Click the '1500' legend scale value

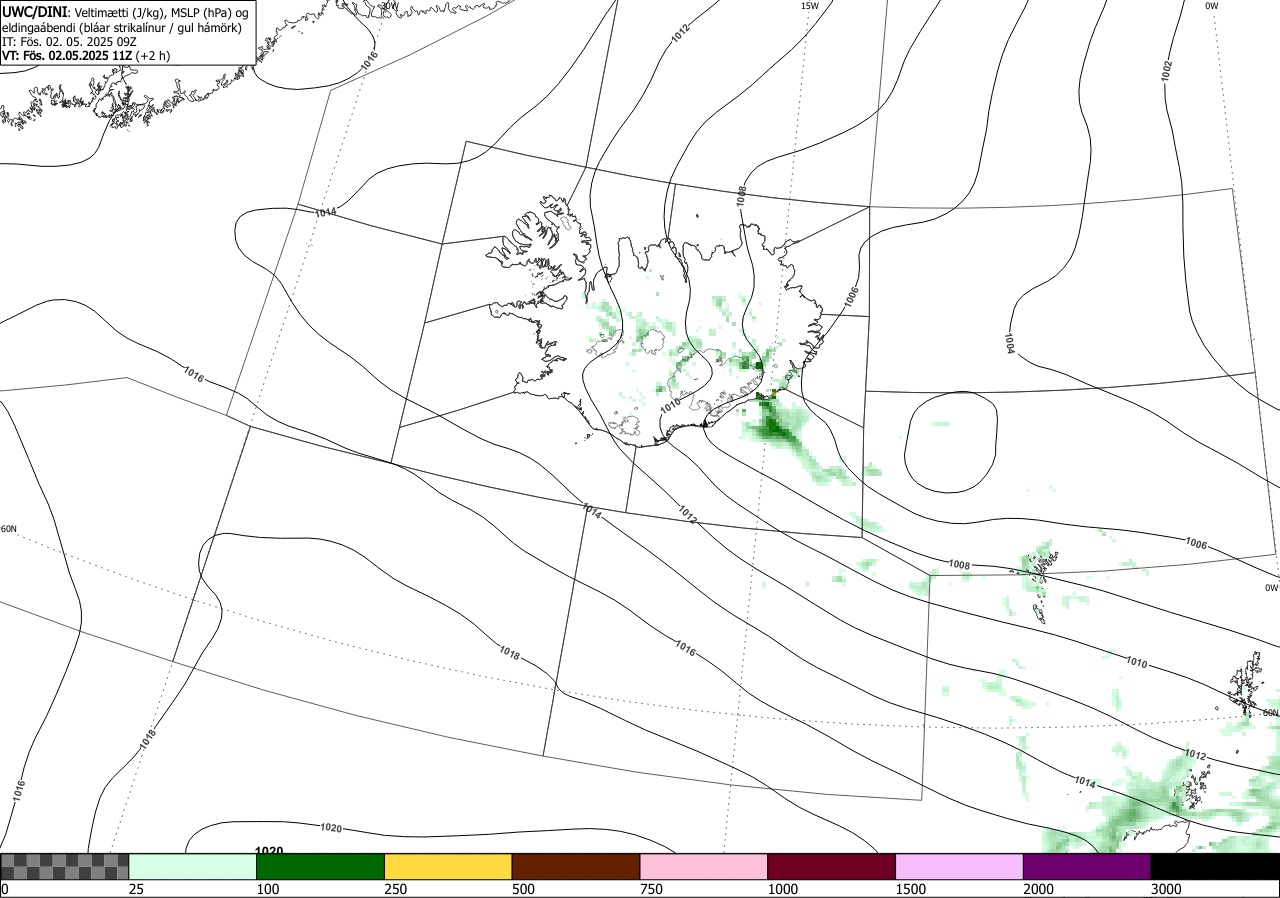tap(911, 889)
